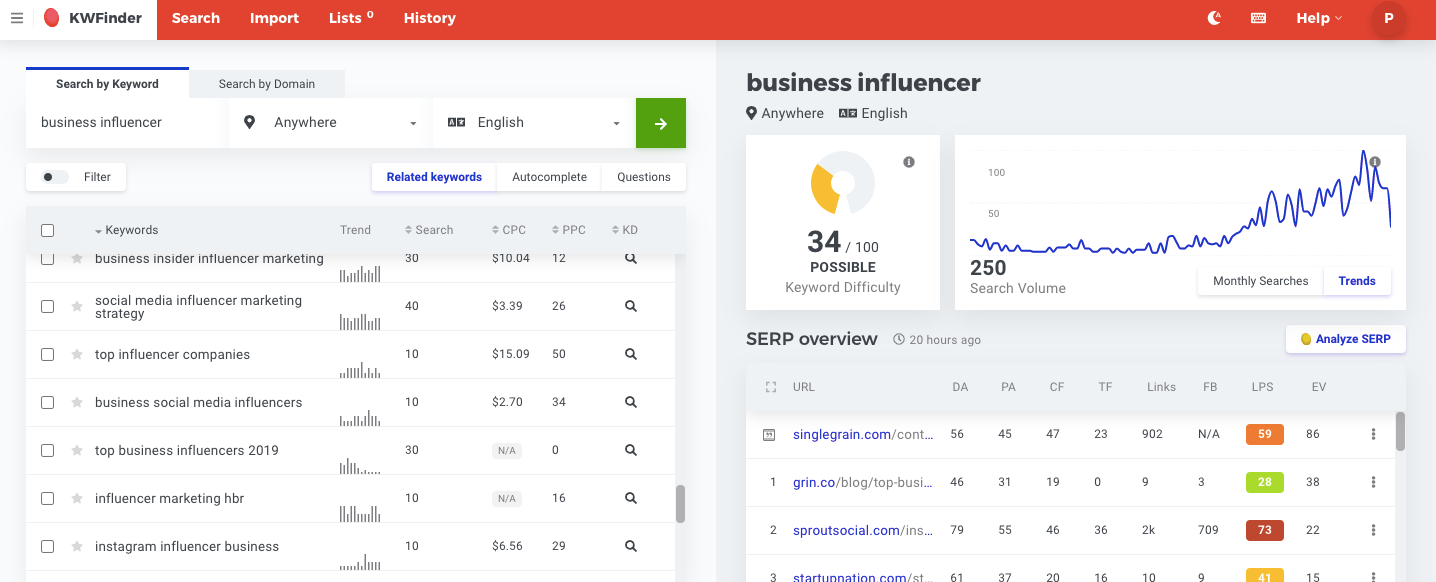1436x582 pixels.
Task: Sort by KD column
Action: (624, 230)
